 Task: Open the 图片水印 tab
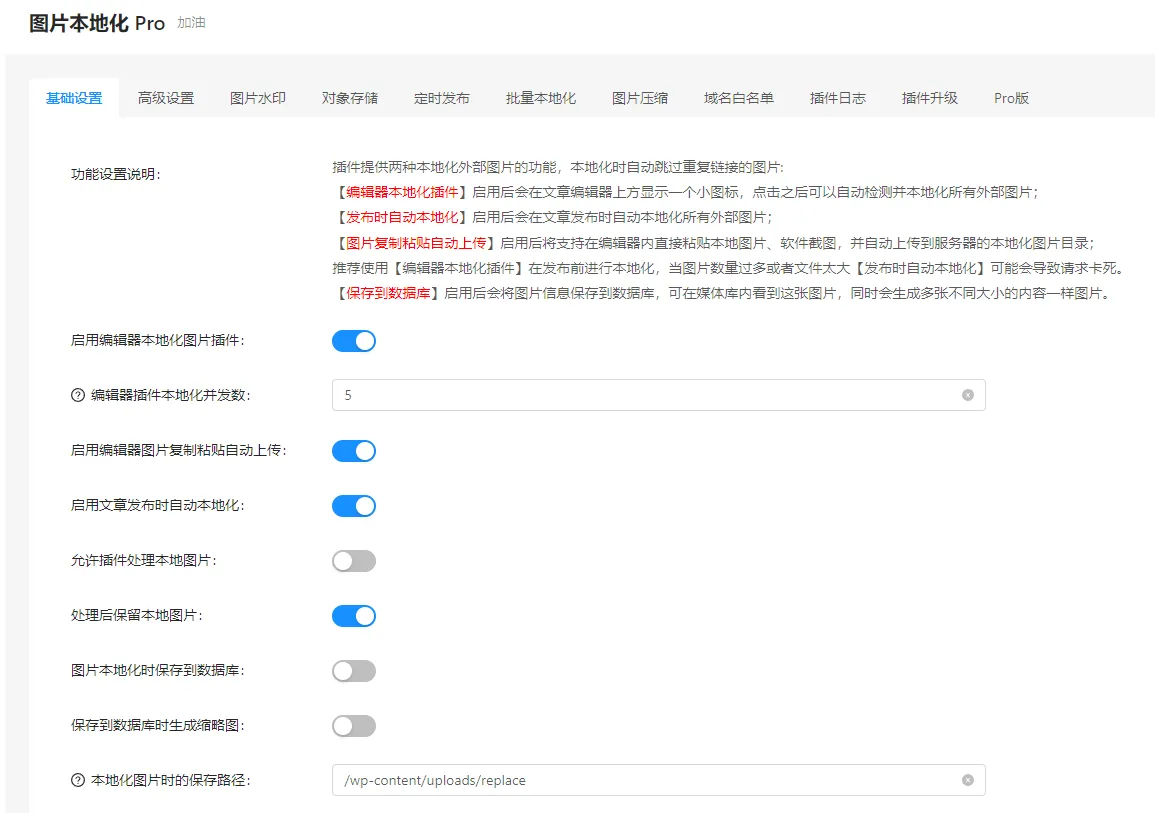coord(258,98)
